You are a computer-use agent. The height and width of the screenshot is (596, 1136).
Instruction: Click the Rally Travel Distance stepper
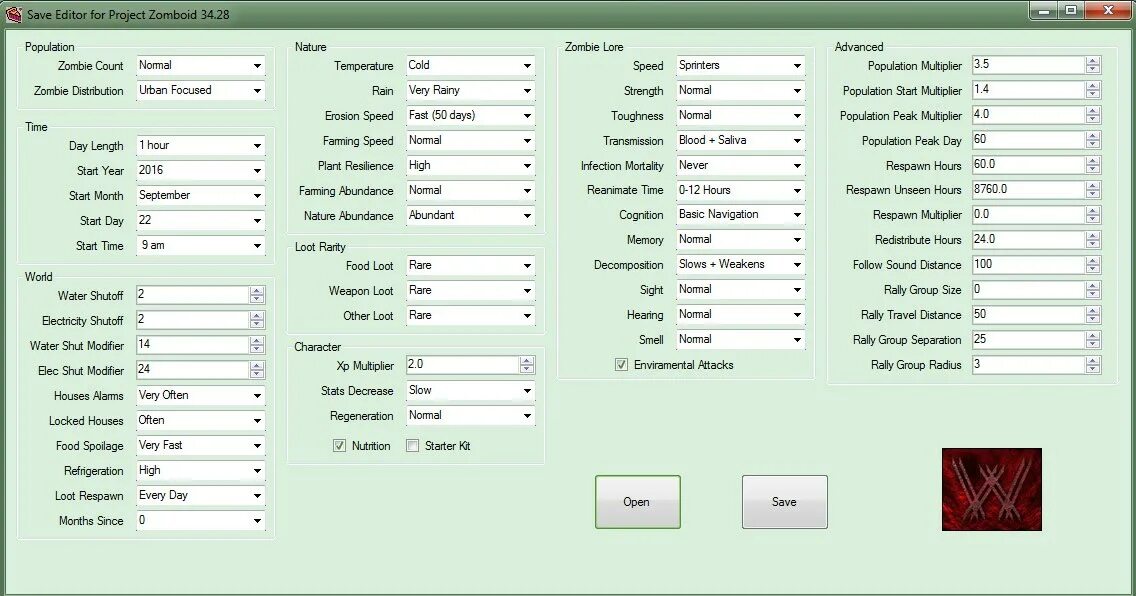[x=1093, y=315]
